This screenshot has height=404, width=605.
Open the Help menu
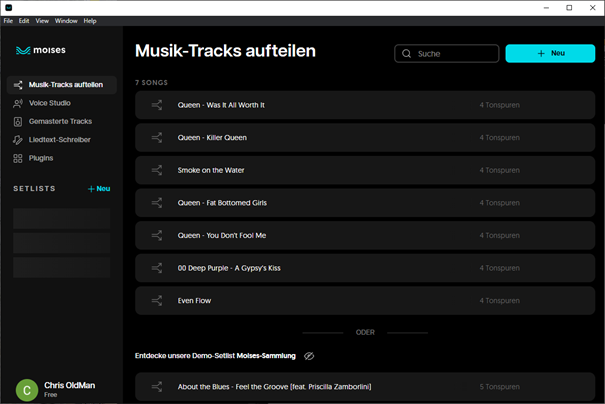90,21
